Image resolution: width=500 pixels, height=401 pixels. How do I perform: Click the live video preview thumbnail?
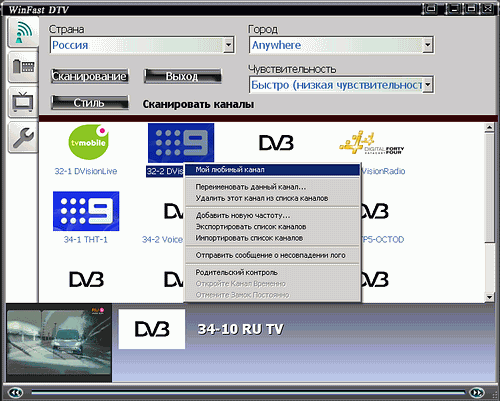[x=59, y=342]
